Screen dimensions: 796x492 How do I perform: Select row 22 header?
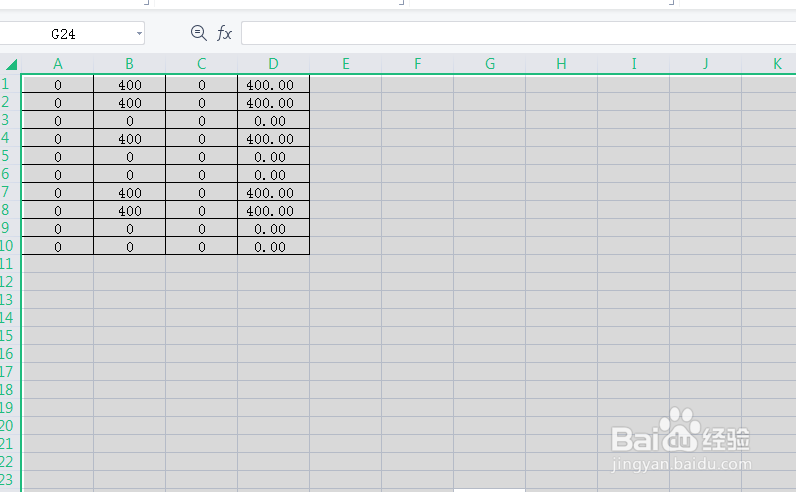coord(10,462)
